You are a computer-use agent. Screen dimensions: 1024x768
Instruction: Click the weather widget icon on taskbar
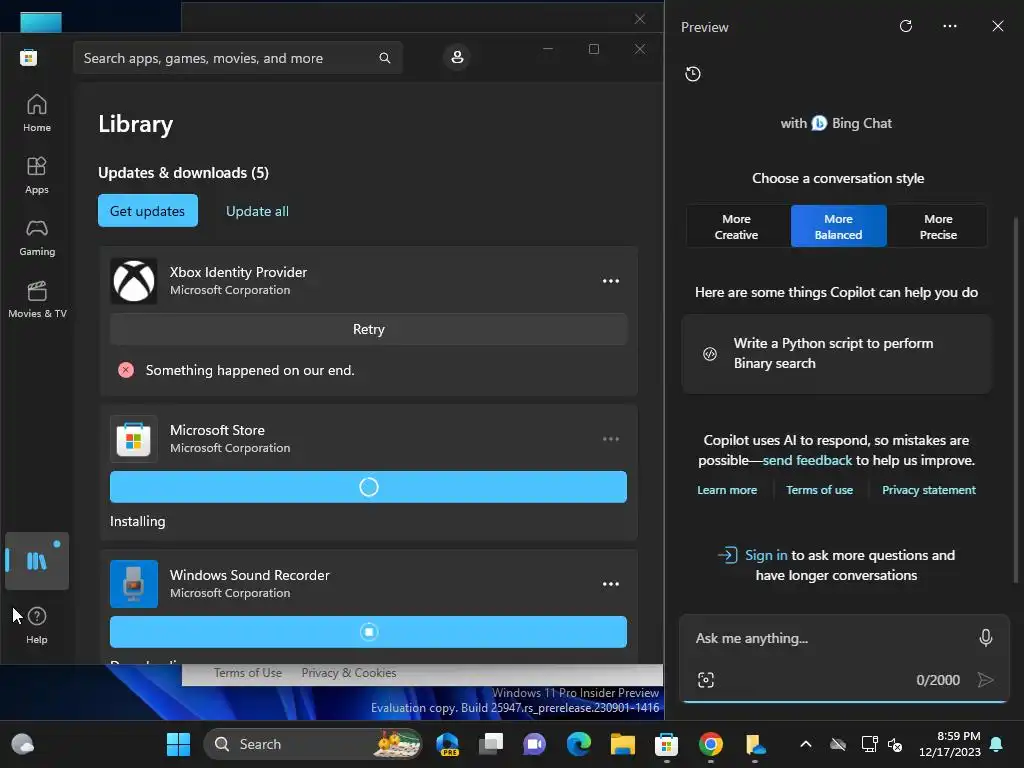(23, 744)
